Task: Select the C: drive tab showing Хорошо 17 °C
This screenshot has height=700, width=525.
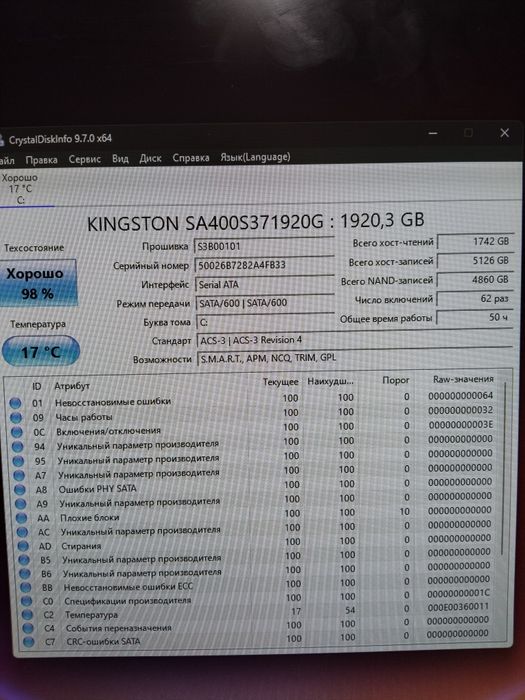Action: point(20,189)
